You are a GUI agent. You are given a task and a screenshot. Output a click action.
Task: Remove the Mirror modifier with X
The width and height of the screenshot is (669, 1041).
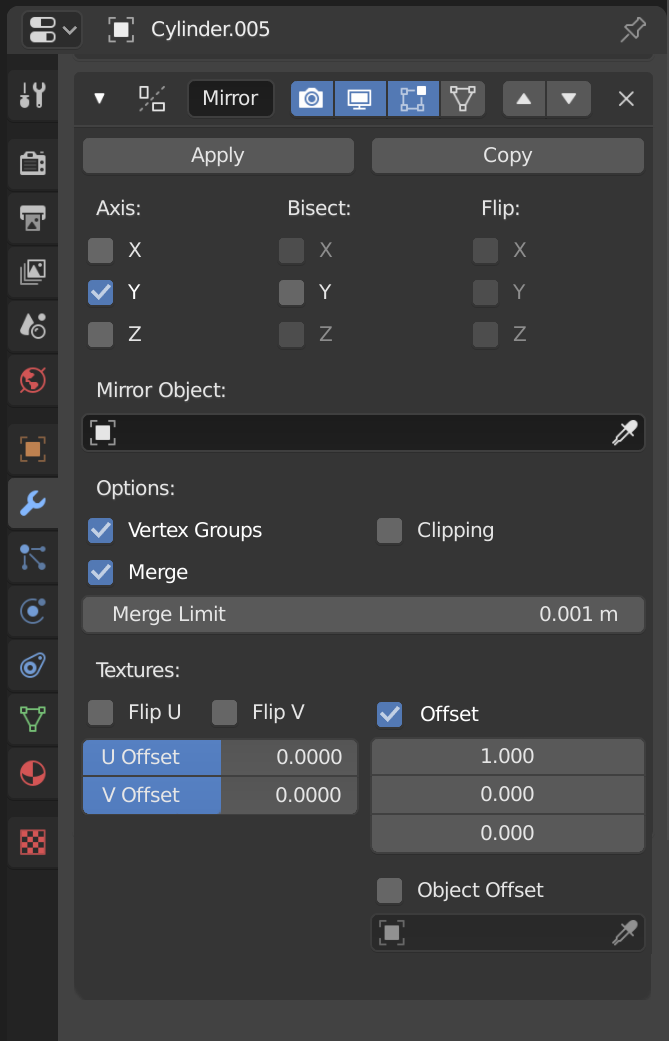627,99
